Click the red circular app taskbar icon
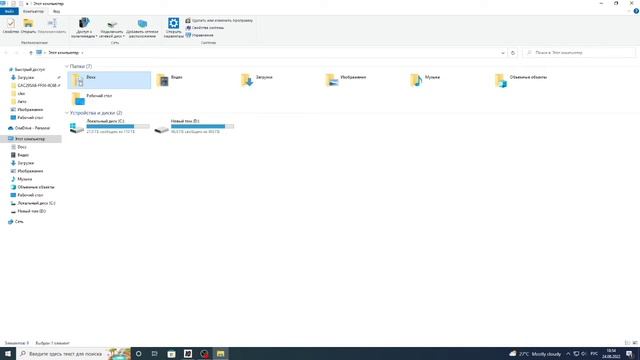 click(204, 353)
